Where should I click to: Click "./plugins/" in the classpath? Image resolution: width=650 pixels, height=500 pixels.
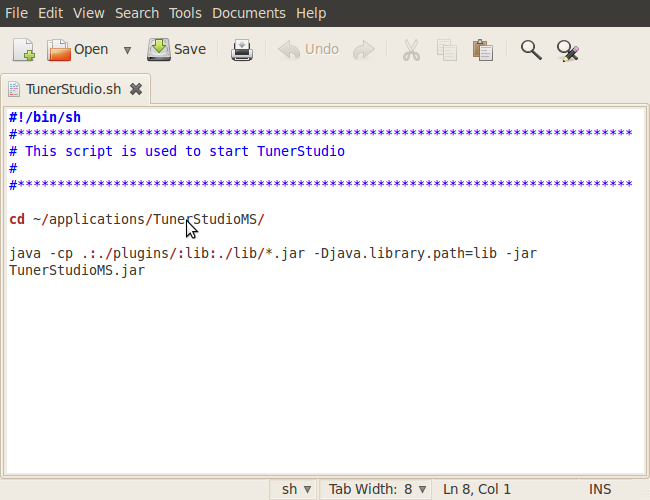(137, 253)
